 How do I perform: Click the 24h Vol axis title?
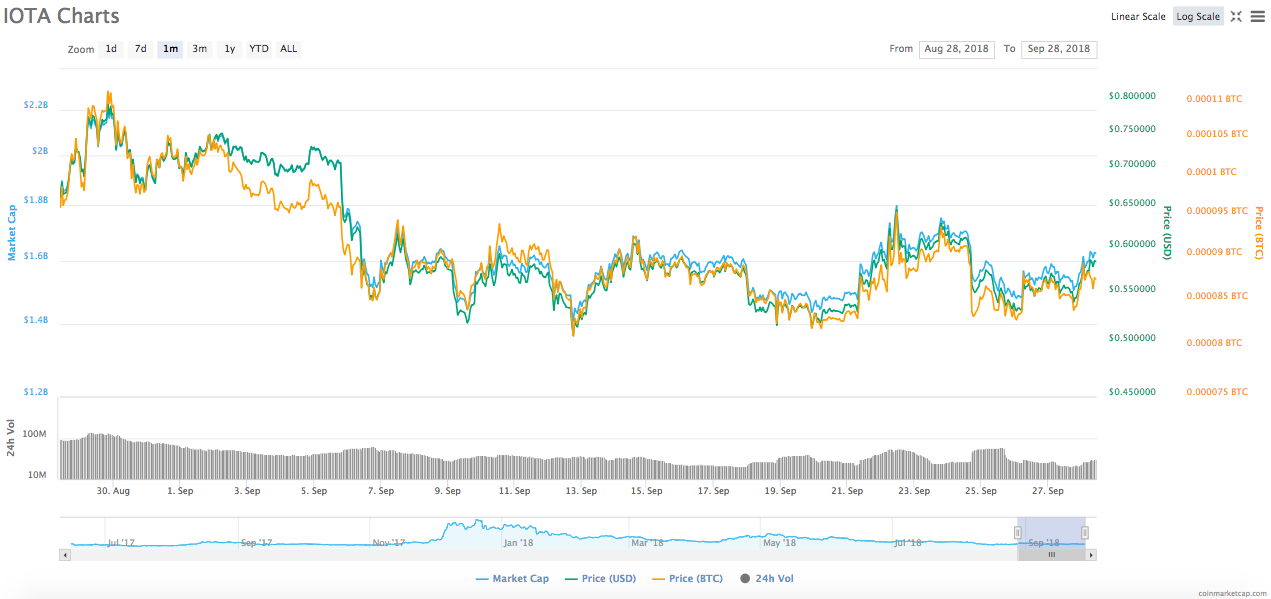pos(12,440)
